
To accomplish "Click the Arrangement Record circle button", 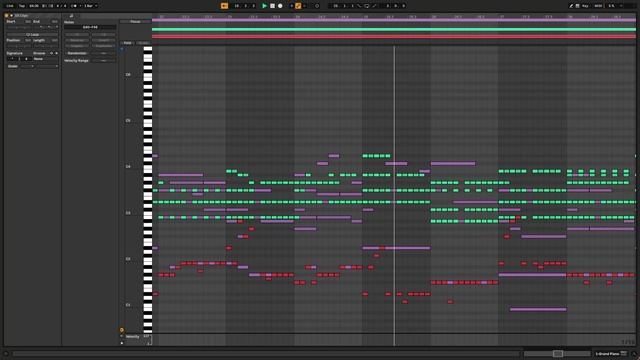I will (280, 6).
